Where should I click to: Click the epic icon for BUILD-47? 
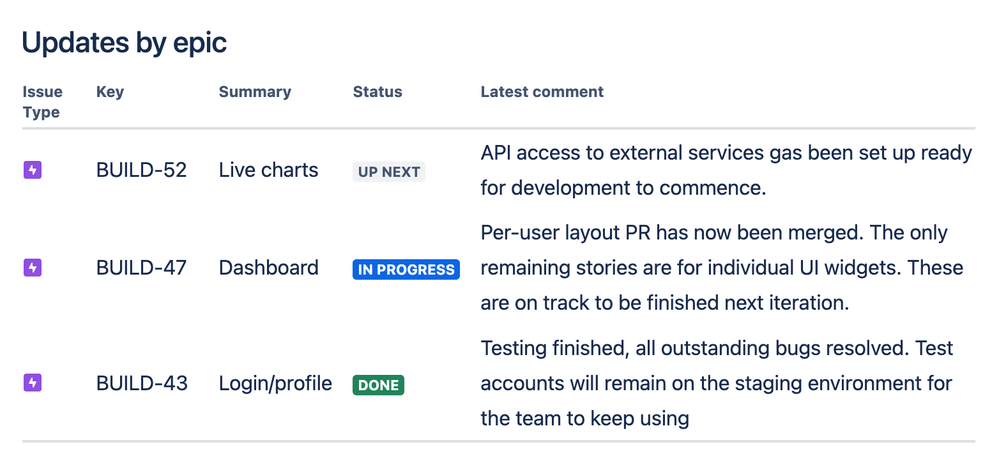(x=33, y=268)
